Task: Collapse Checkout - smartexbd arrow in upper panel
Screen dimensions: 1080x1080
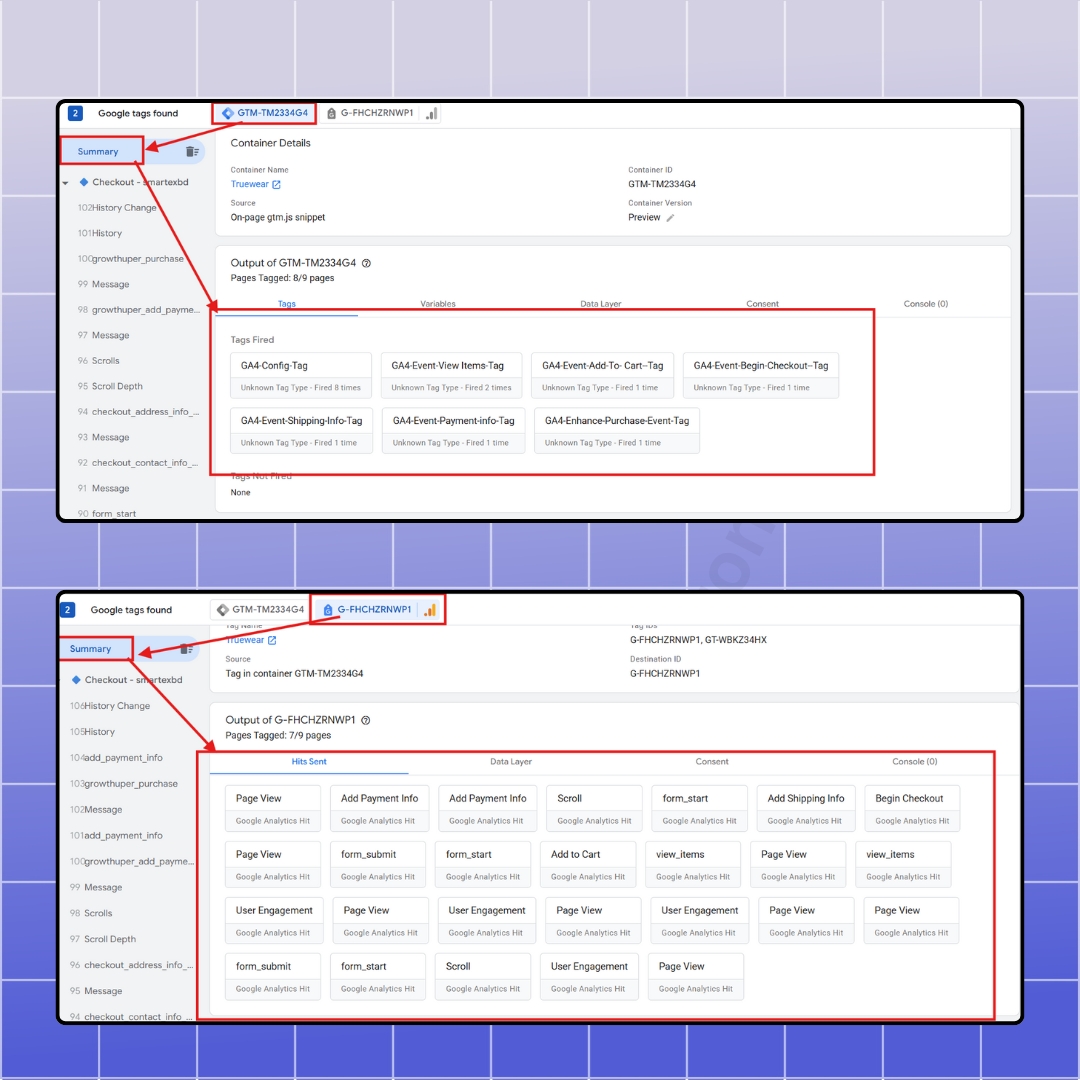Action: [x=65, y=183]
